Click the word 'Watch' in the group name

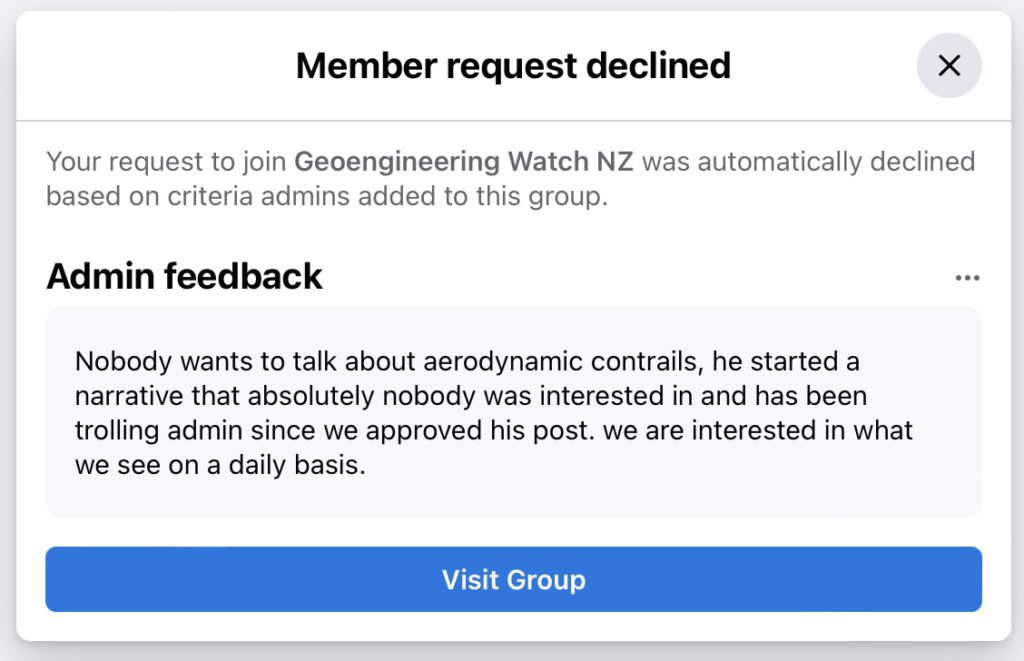[548, 161]
